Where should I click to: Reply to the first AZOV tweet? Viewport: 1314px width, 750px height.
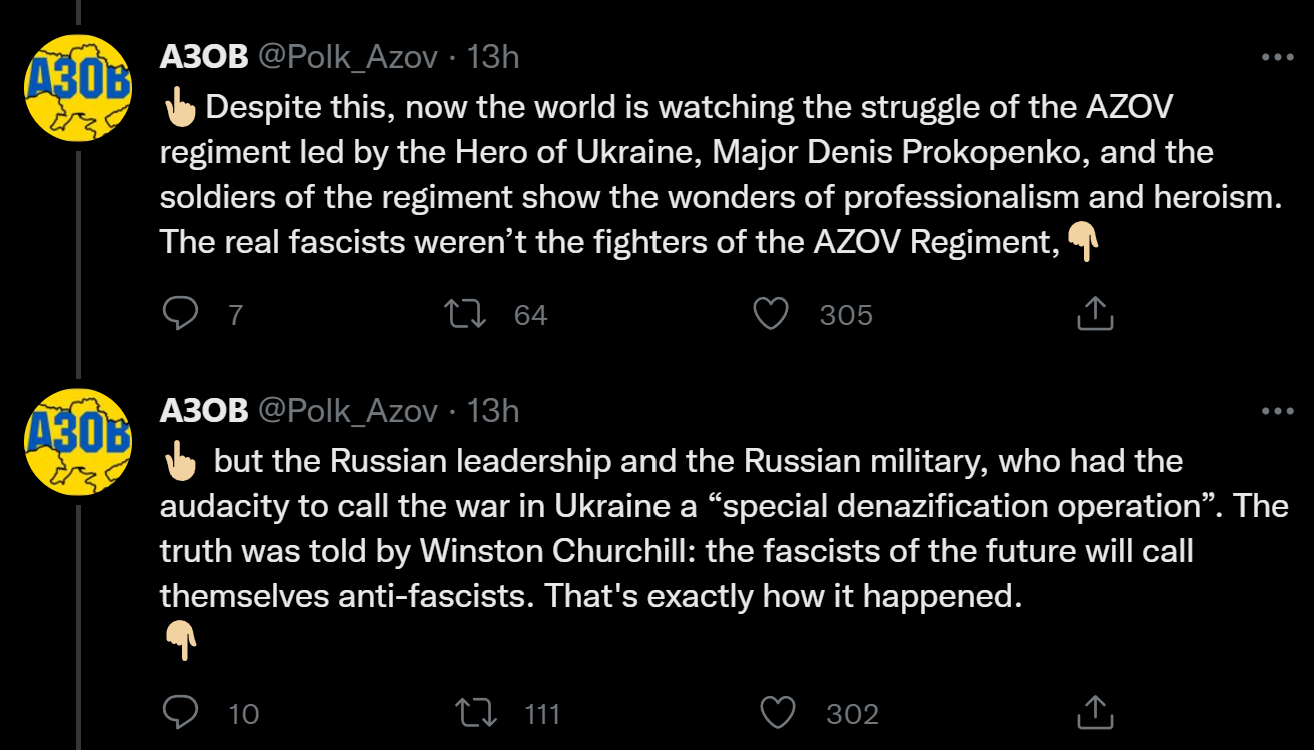[x=180, y=315]
